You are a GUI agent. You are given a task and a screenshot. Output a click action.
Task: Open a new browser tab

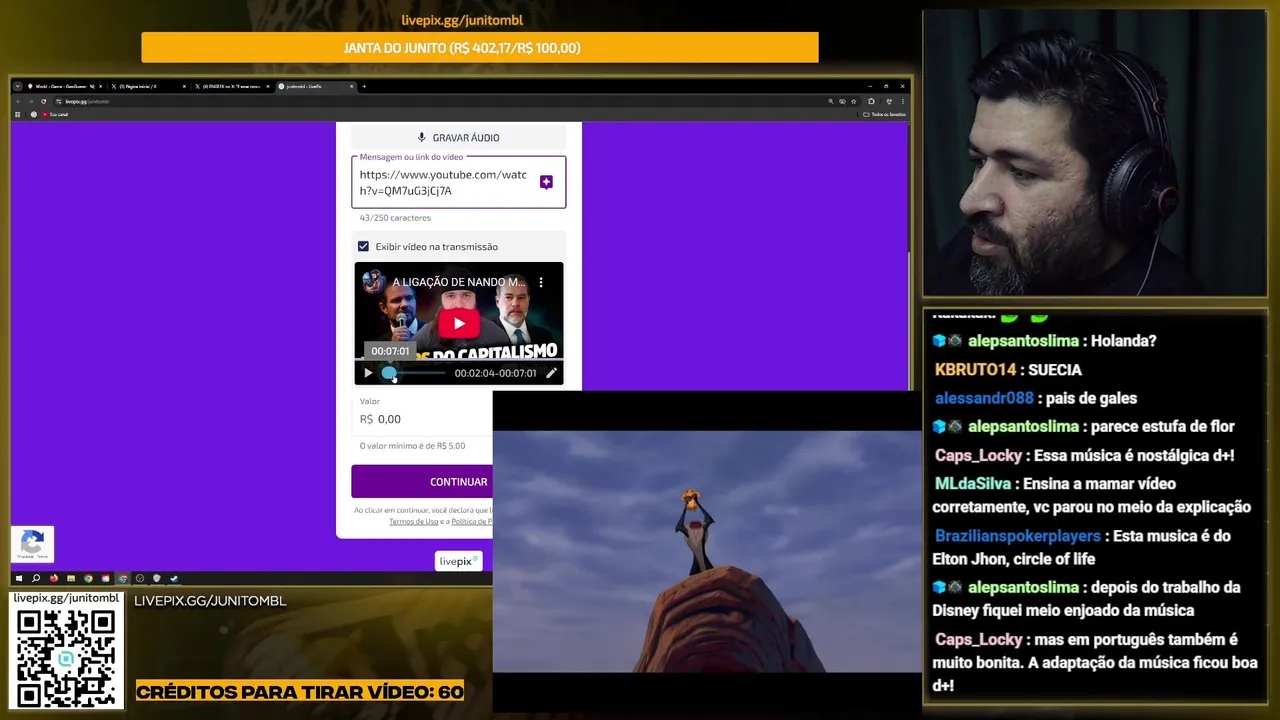pyautogui.click(x=364, y=86)
